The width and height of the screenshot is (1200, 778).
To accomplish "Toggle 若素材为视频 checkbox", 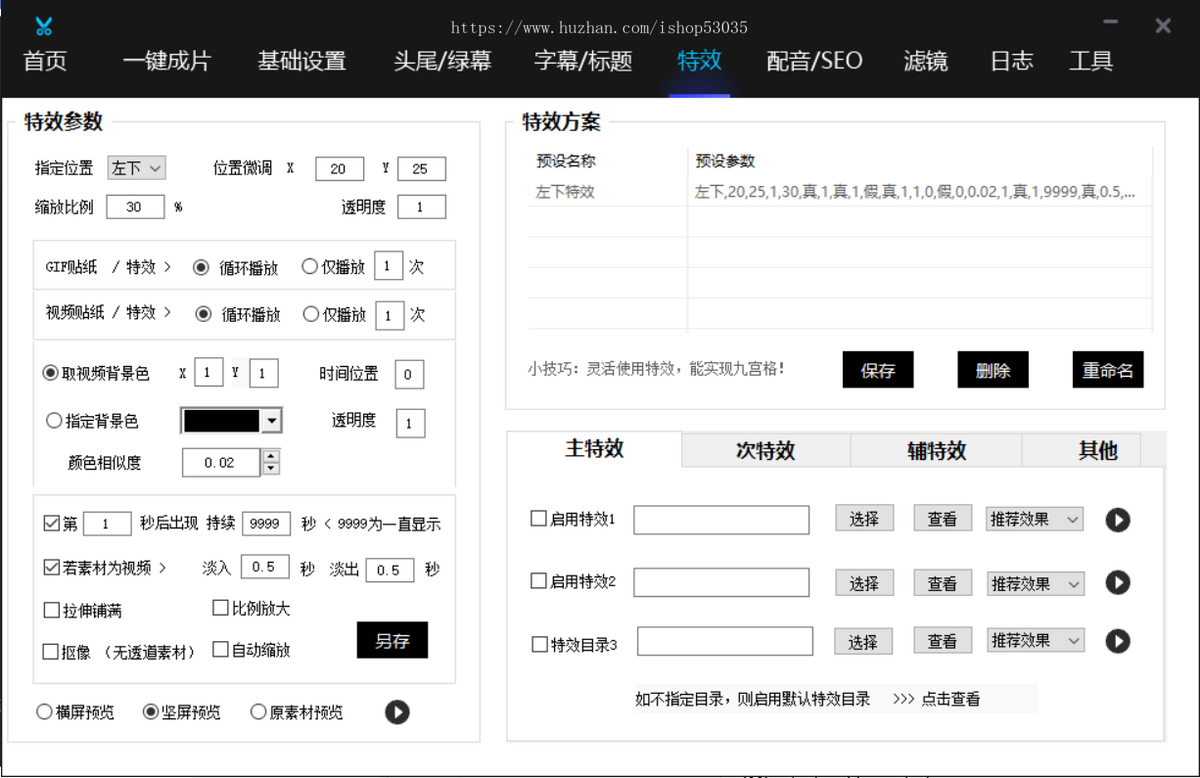I will click(x=52, y=567).
